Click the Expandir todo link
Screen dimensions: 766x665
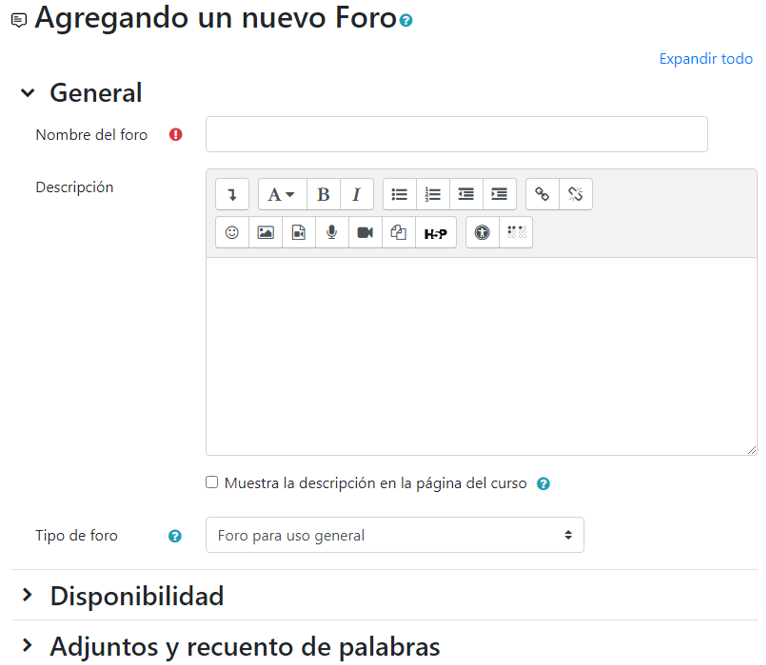[706, 59]
